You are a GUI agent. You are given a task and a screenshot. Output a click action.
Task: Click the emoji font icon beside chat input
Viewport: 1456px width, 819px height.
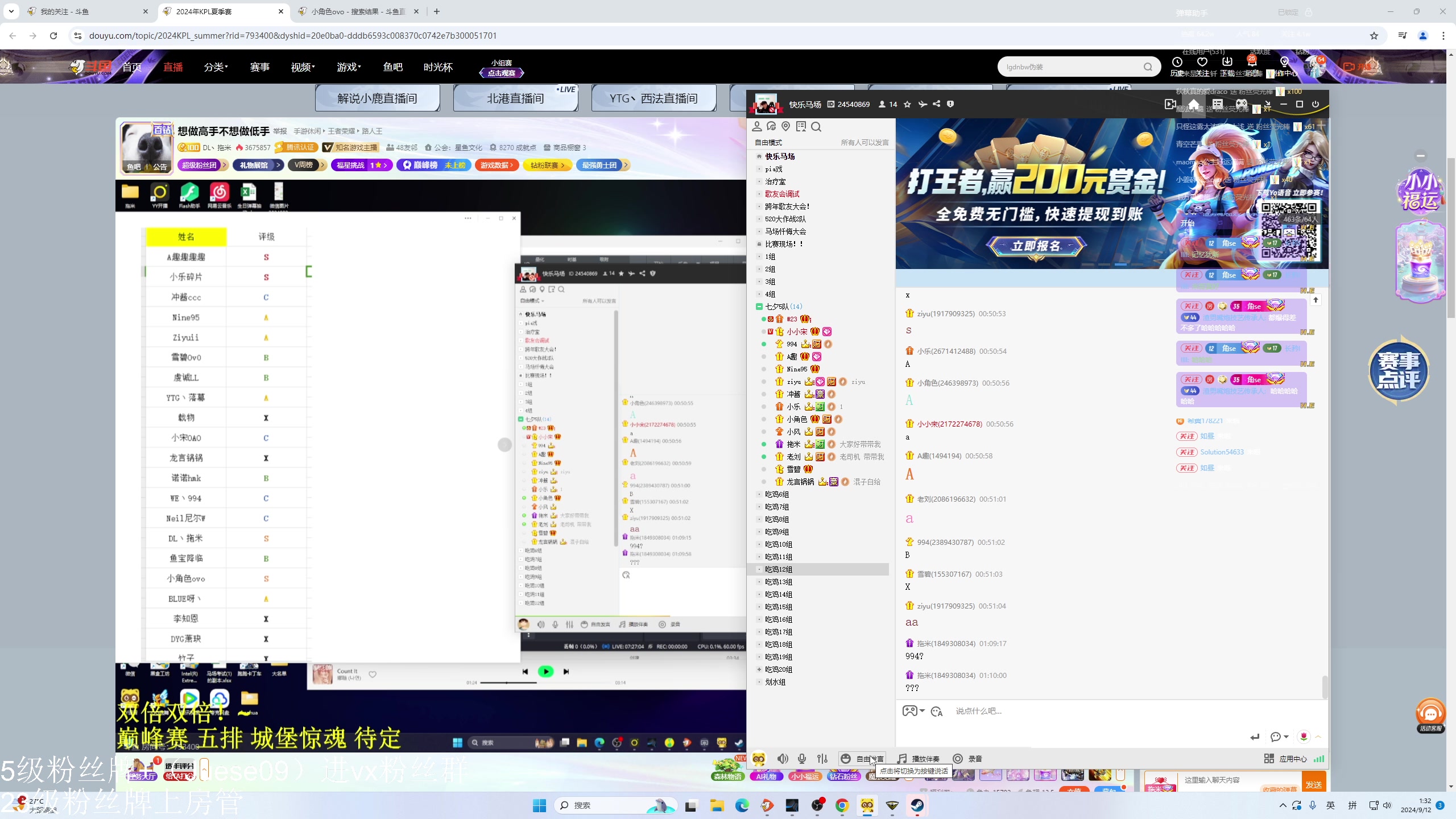pos(937,712)
